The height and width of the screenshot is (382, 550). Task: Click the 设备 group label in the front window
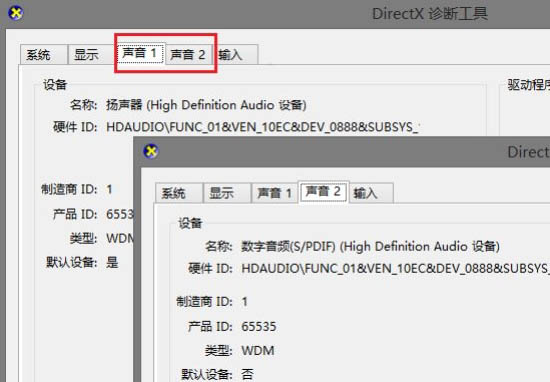click(190, 223)
